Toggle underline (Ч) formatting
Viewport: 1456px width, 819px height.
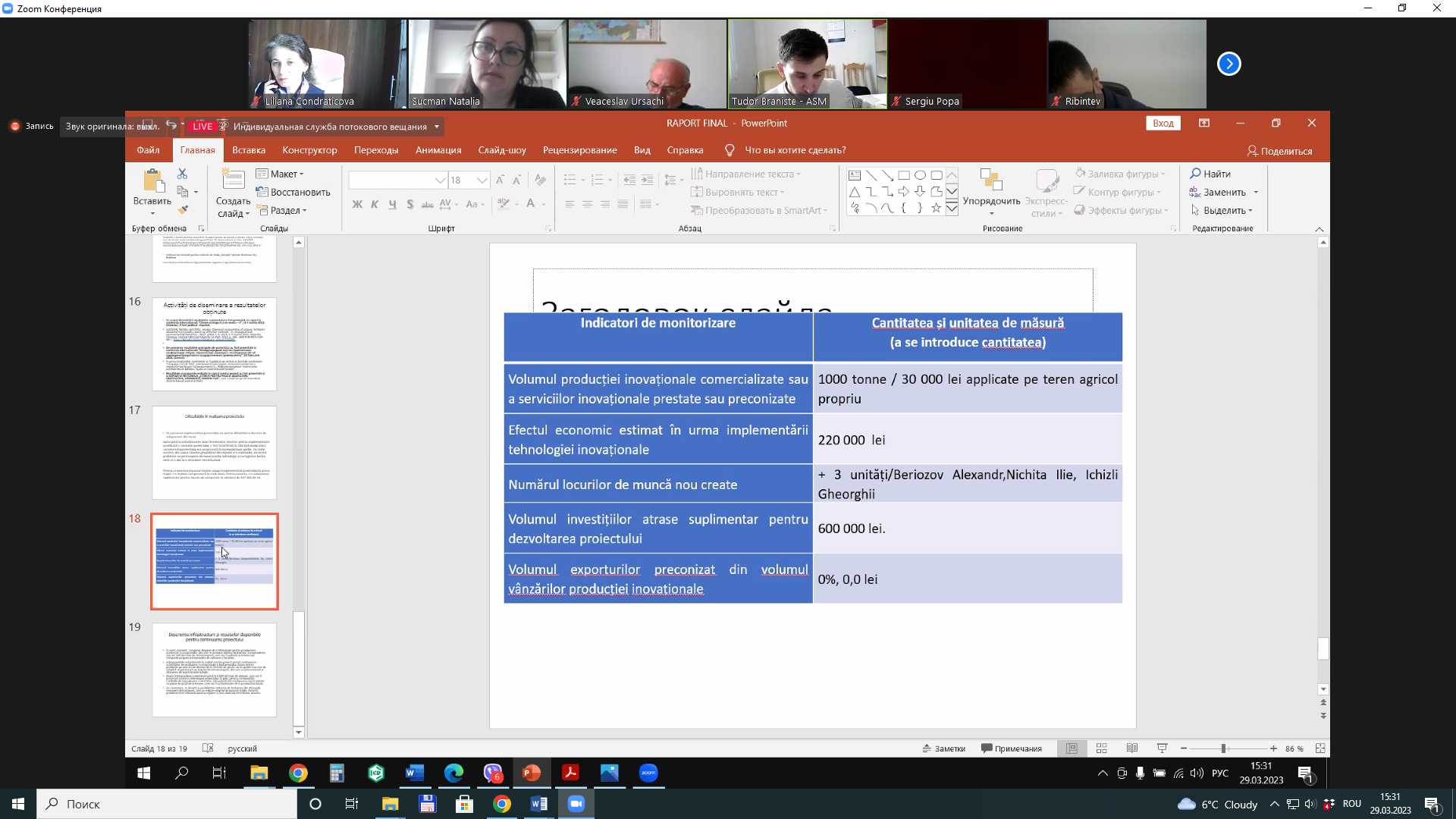392,204
